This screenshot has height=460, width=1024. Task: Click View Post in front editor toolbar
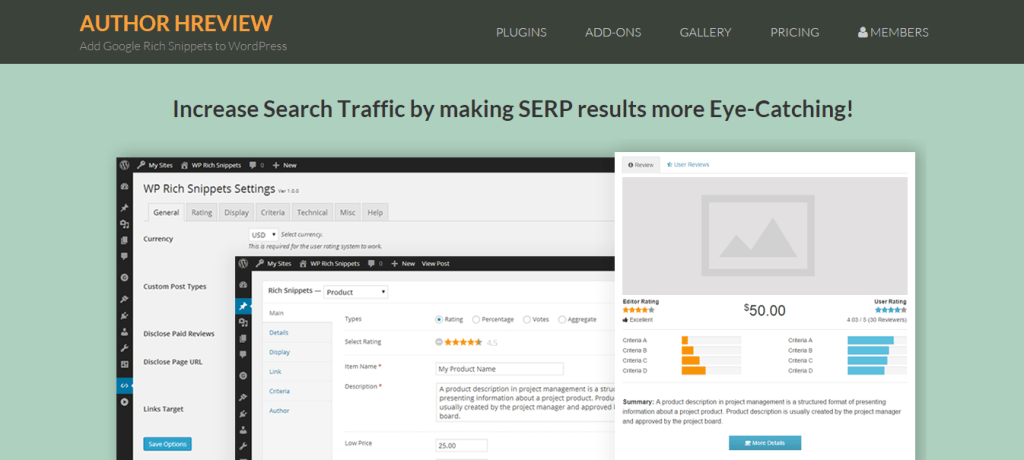[x=436, y=263]
